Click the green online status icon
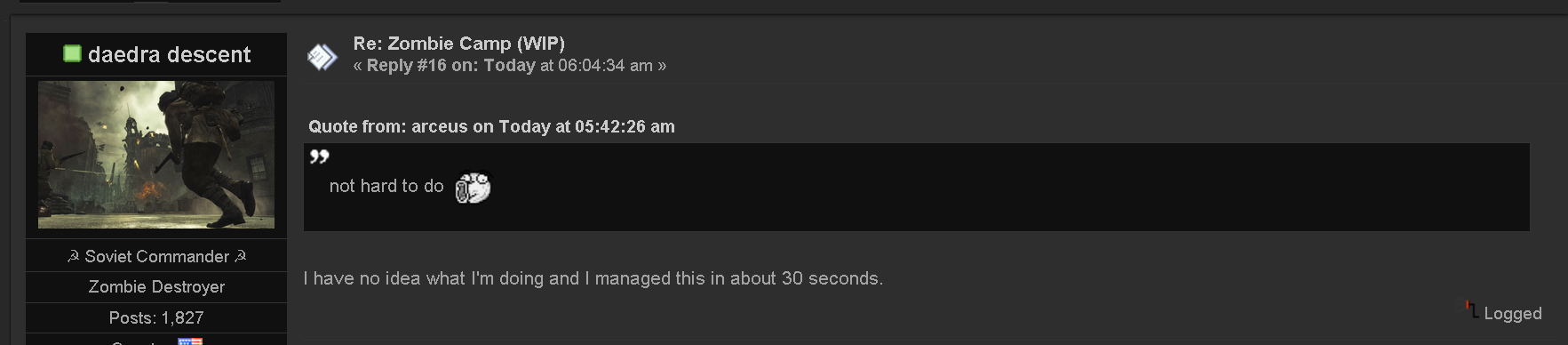 (72, 54)
